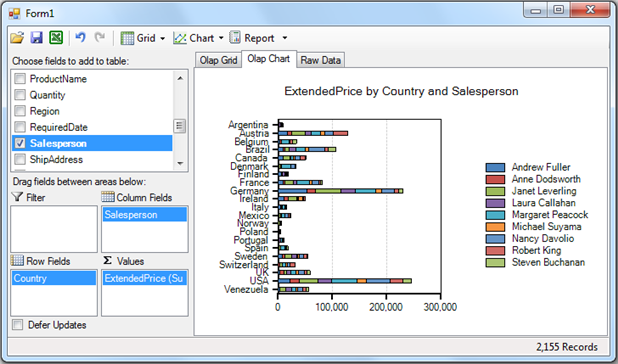This screenshot has height=364, width=618.
Task: Click the Report toolbar icon
Action: 235,37
